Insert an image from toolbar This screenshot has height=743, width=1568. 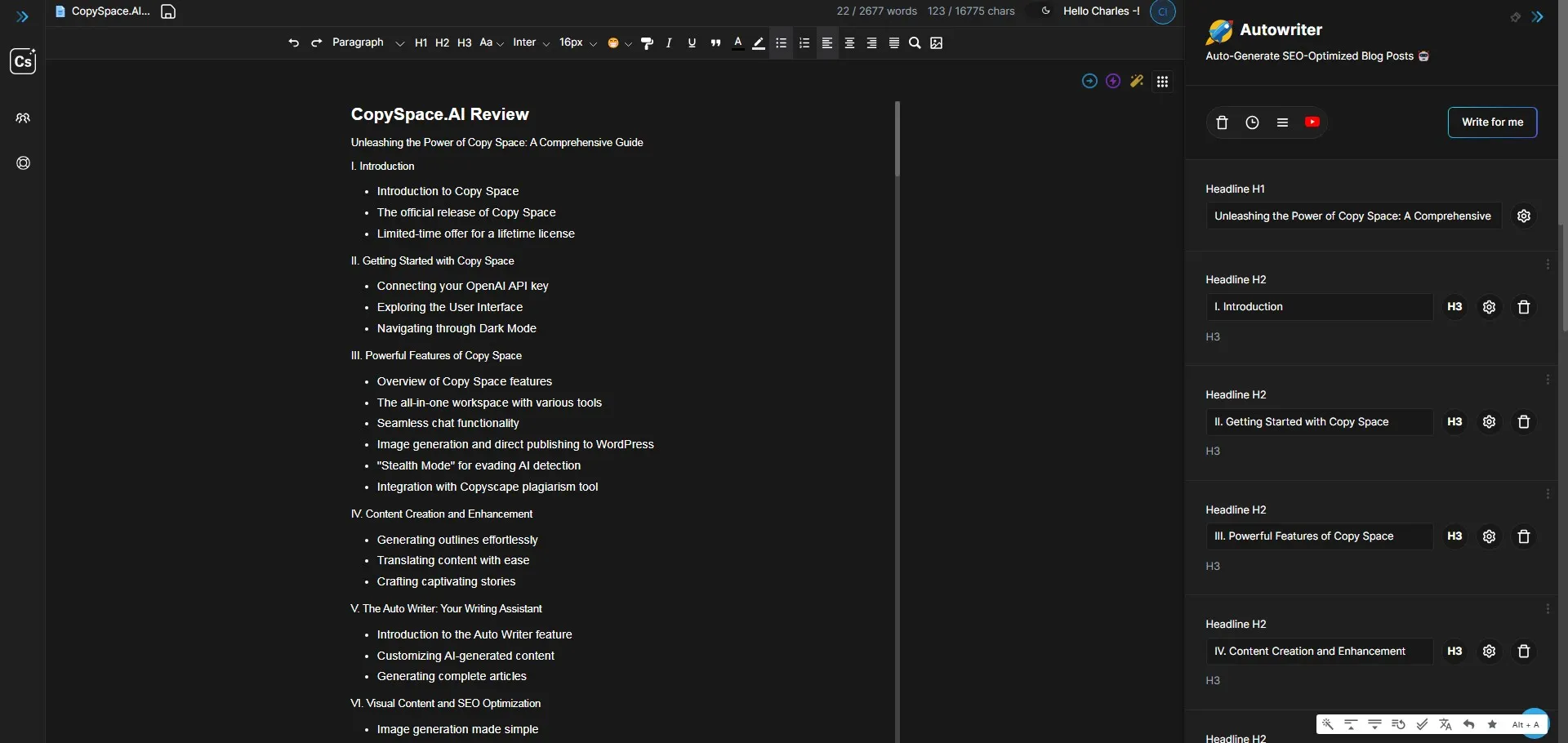(x=937, y=43)
